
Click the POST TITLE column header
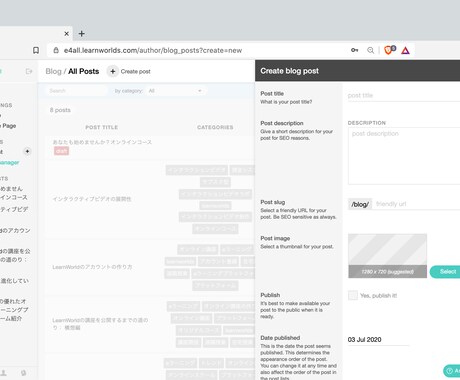[x=101, y=127]
